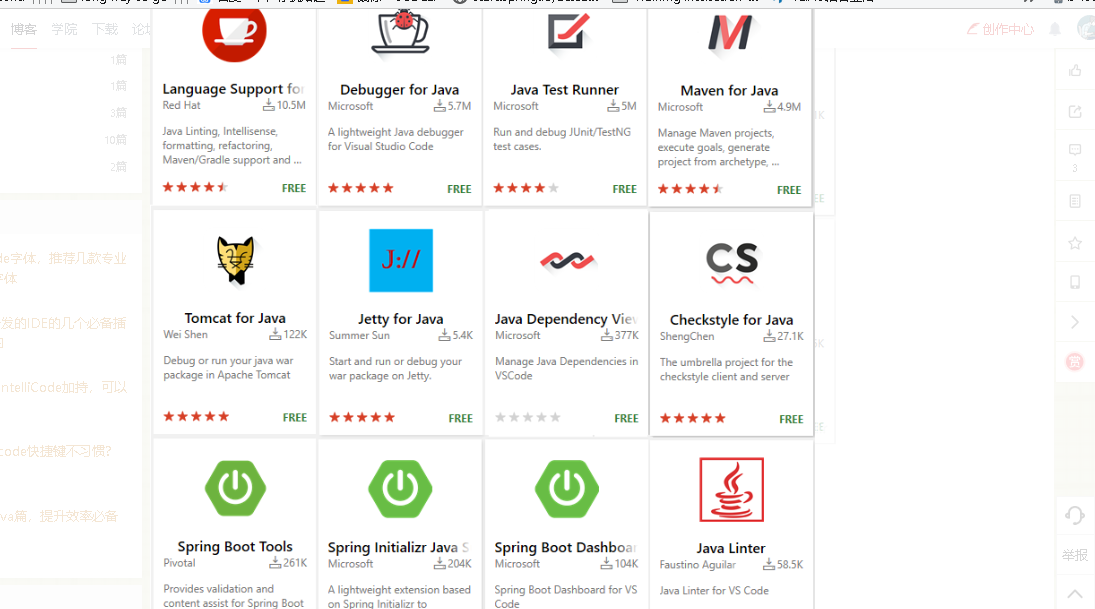The width and height of the screenshot is (1095, 609).
Task: Click the mobile phone icon in right sidebar
Action: [1075, 282]
